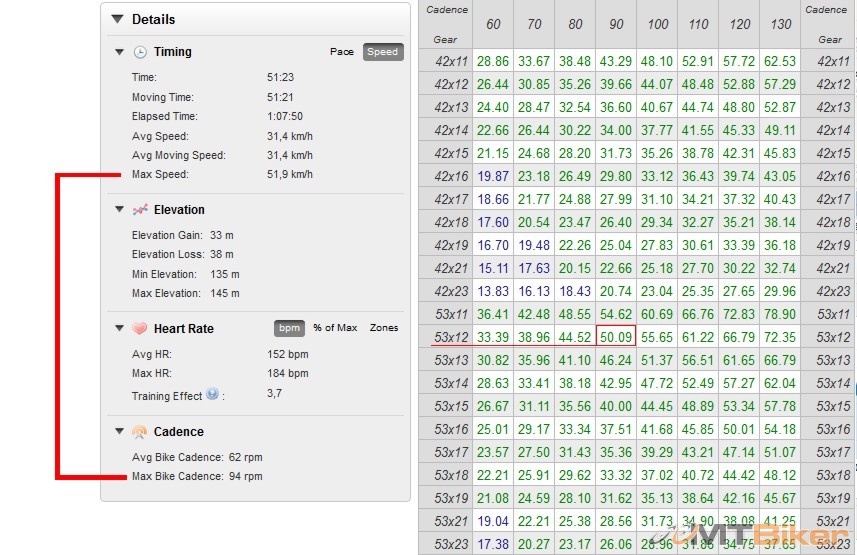Show heart rate in bpm

pyautogui.click(x=289, y=328)
